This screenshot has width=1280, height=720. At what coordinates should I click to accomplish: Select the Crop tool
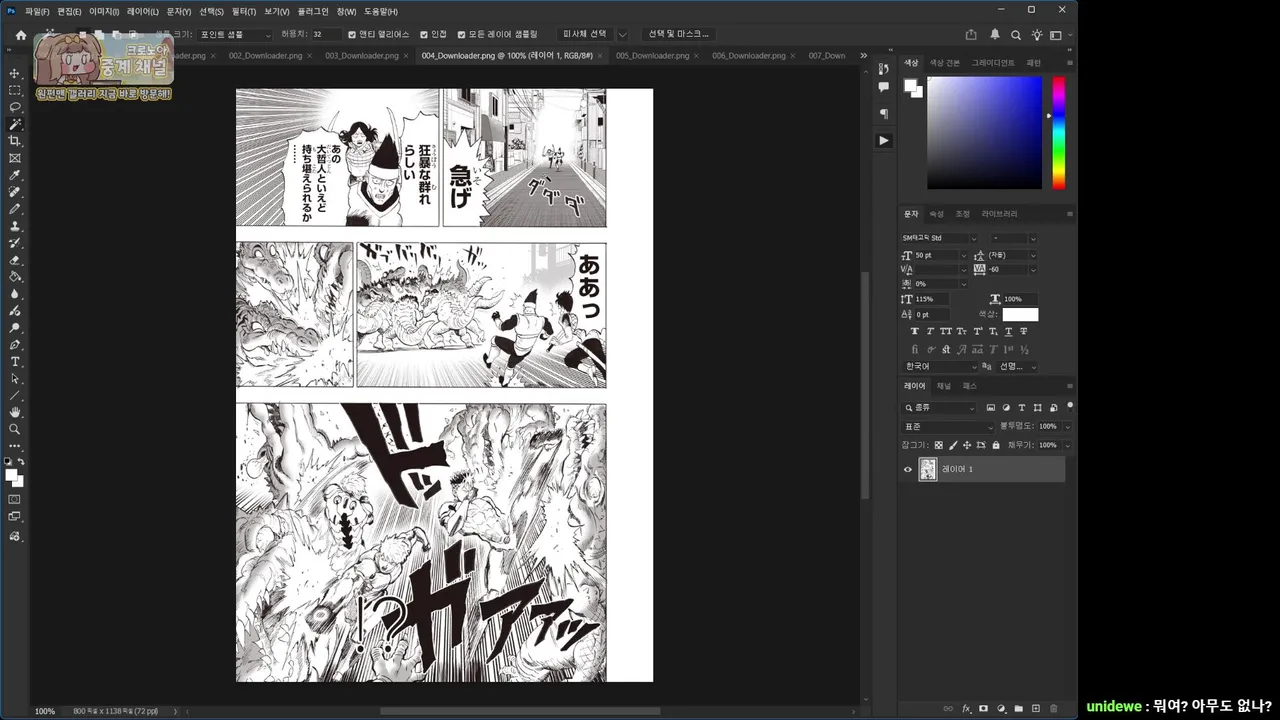pos(15,141)
